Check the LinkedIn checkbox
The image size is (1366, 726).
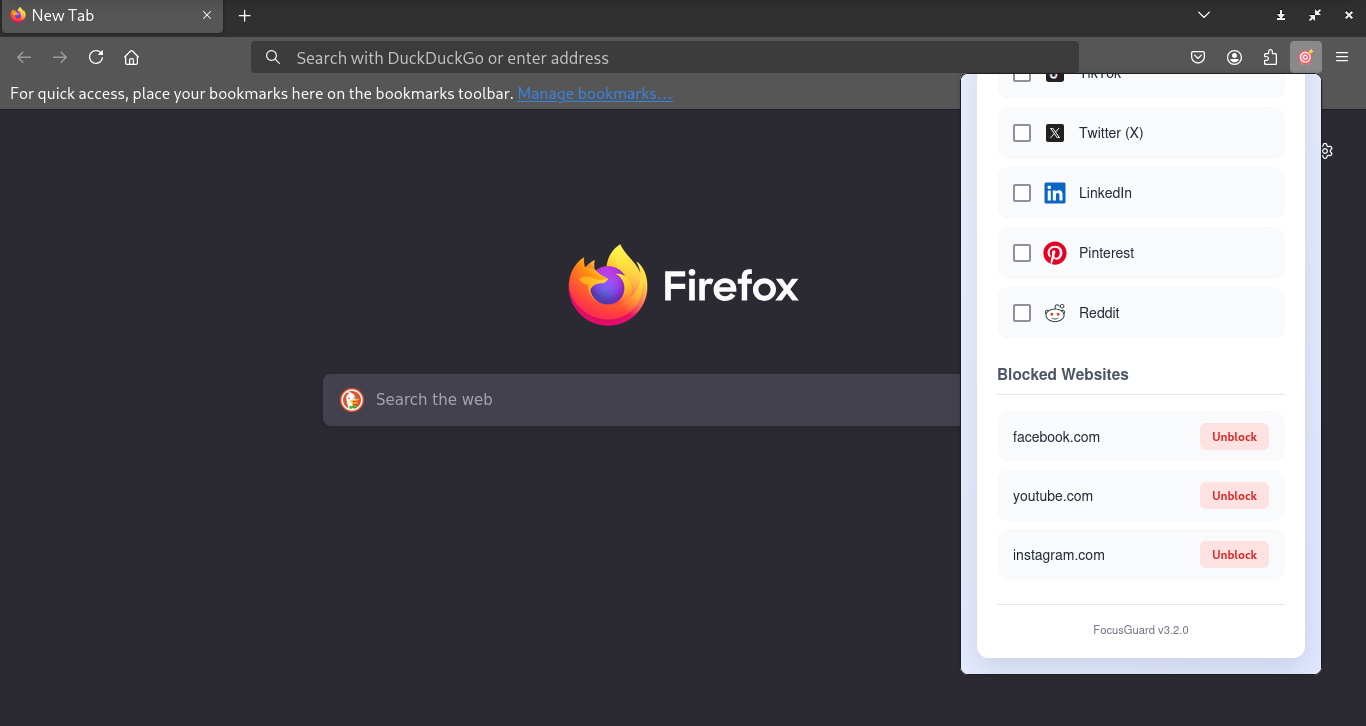[1022, 193]
